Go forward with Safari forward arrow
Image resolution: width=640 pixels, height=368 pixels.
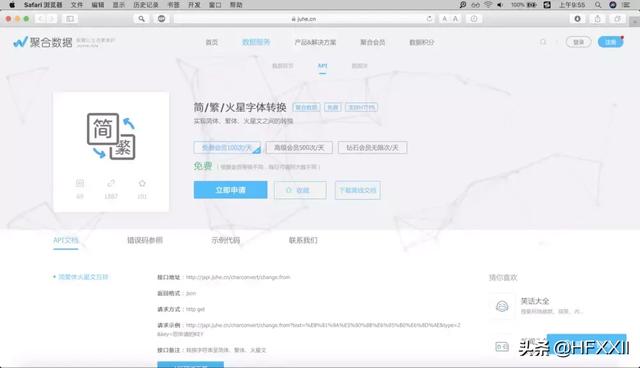52,19
